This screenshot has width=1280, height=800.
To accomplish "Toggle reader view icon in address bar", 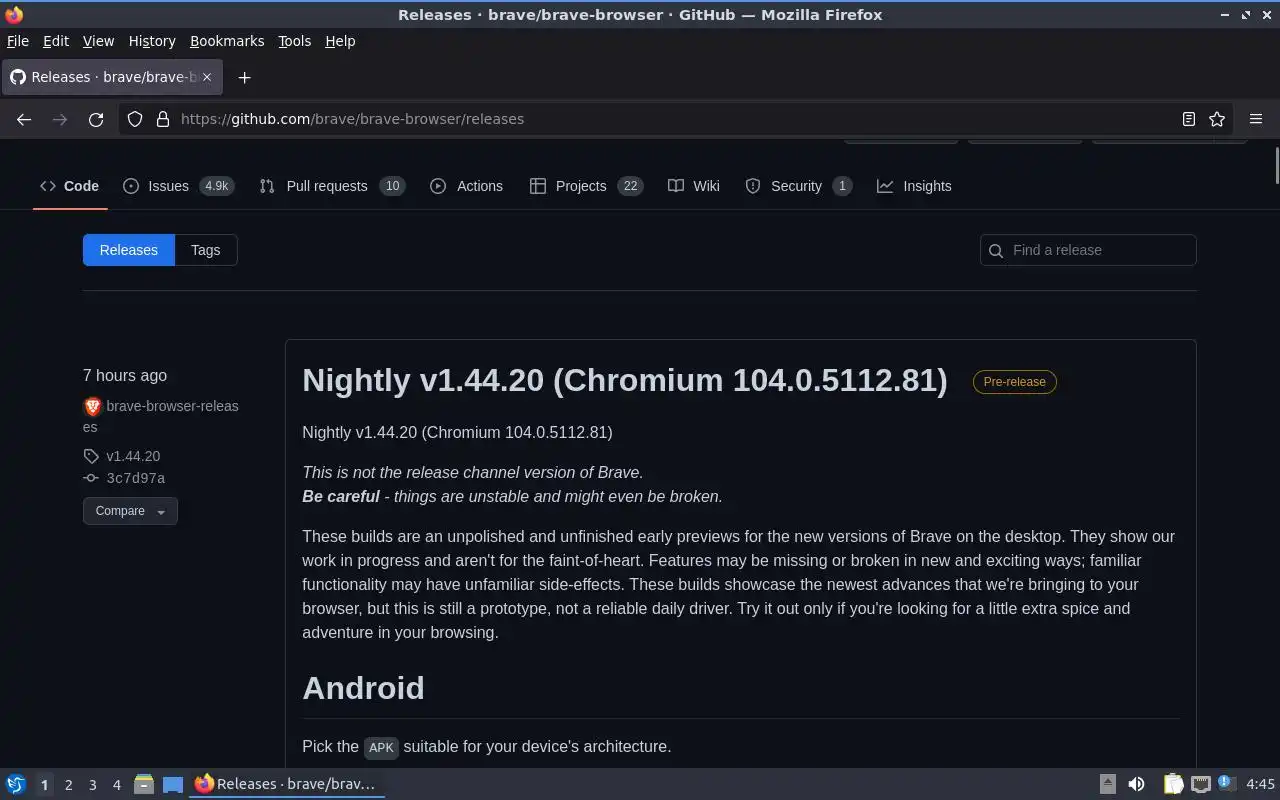I will point(1189,119).
